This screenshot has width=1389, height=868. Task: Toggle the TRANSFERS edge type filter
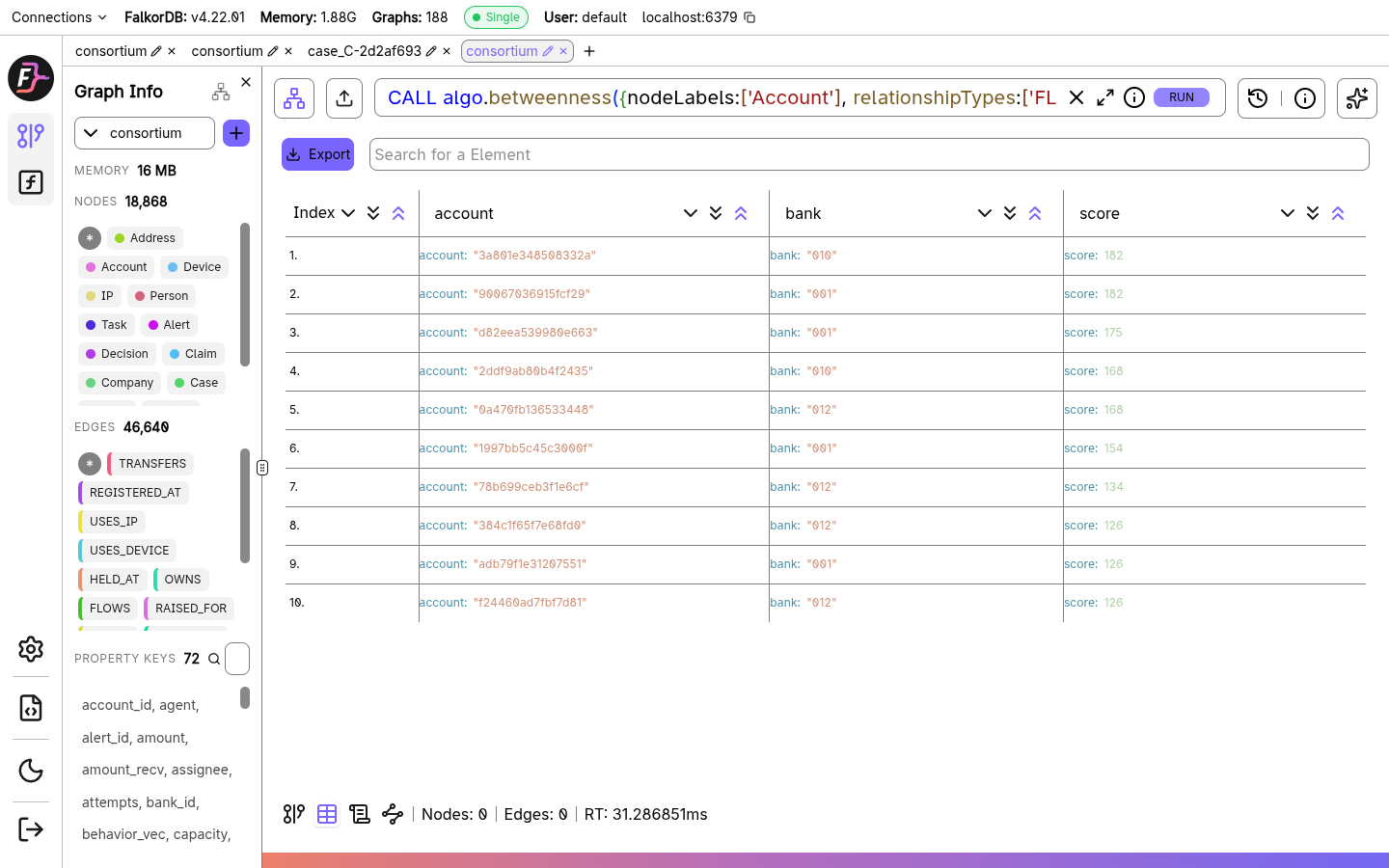click(x=150, y=464)
